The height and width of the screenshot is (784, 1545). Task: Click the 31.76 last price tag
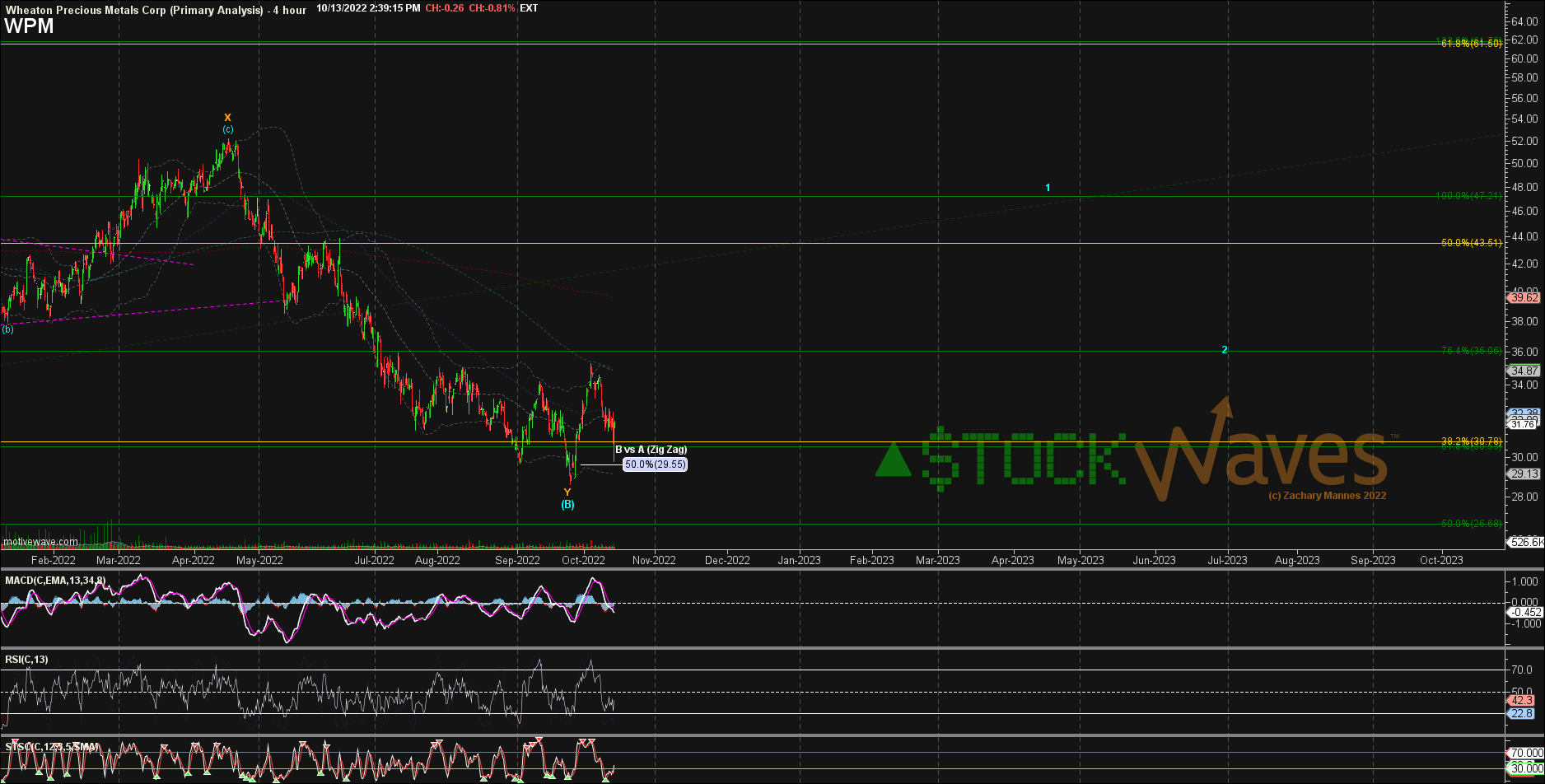click(x=1524, y=424)
